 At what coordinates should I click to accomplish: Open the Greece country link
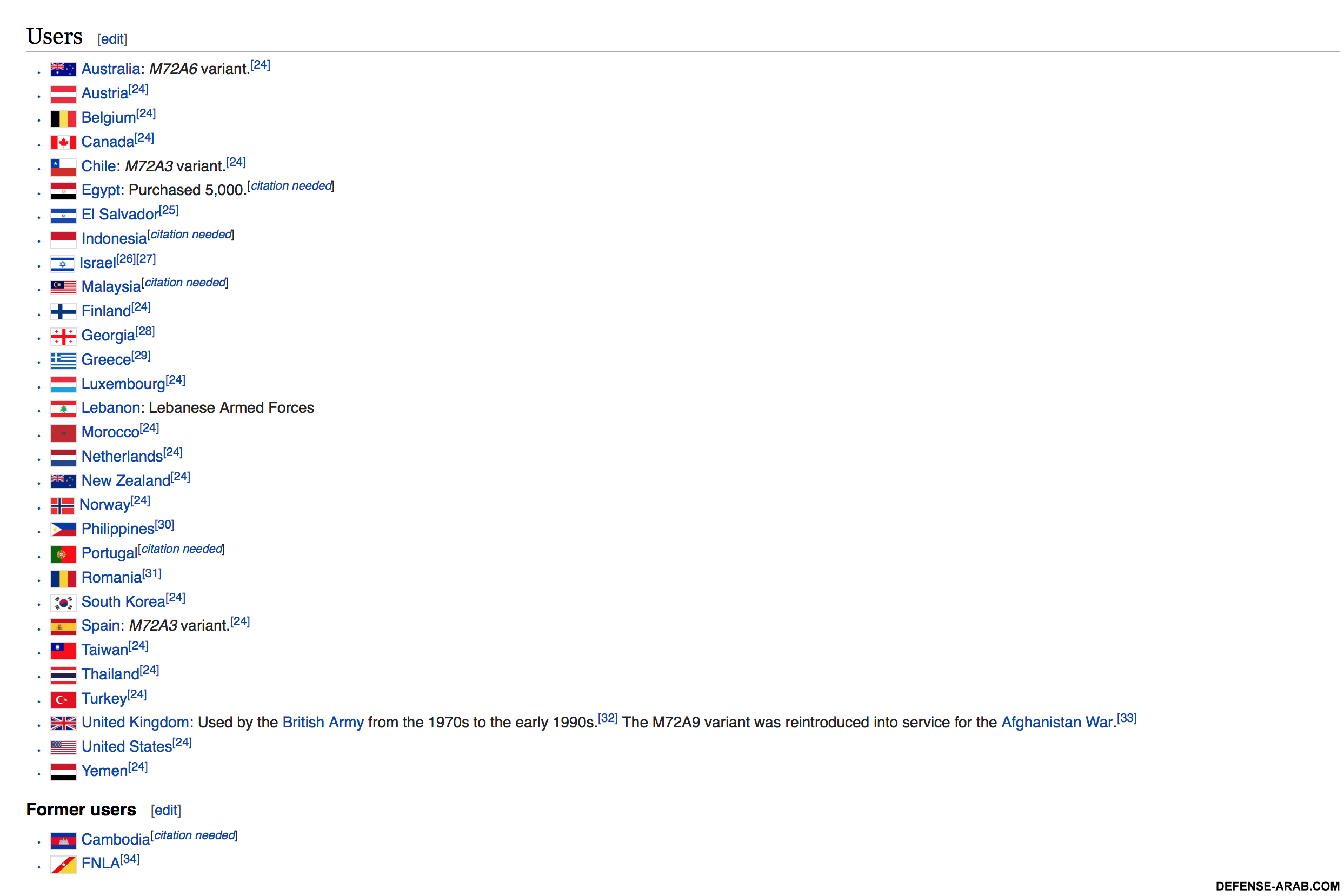(106, 360)
